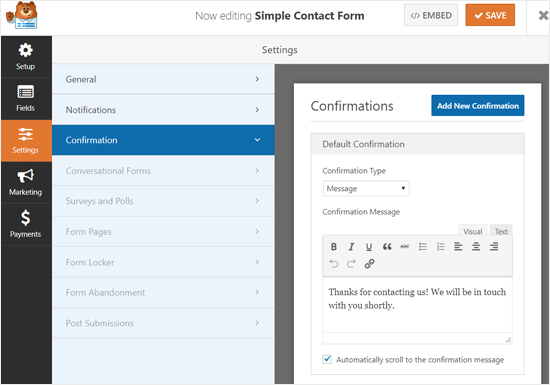The width and height of the screenshot is (550, 385).
Task: Open the Payments dollar panel
Action: click(x=26, y=224)
